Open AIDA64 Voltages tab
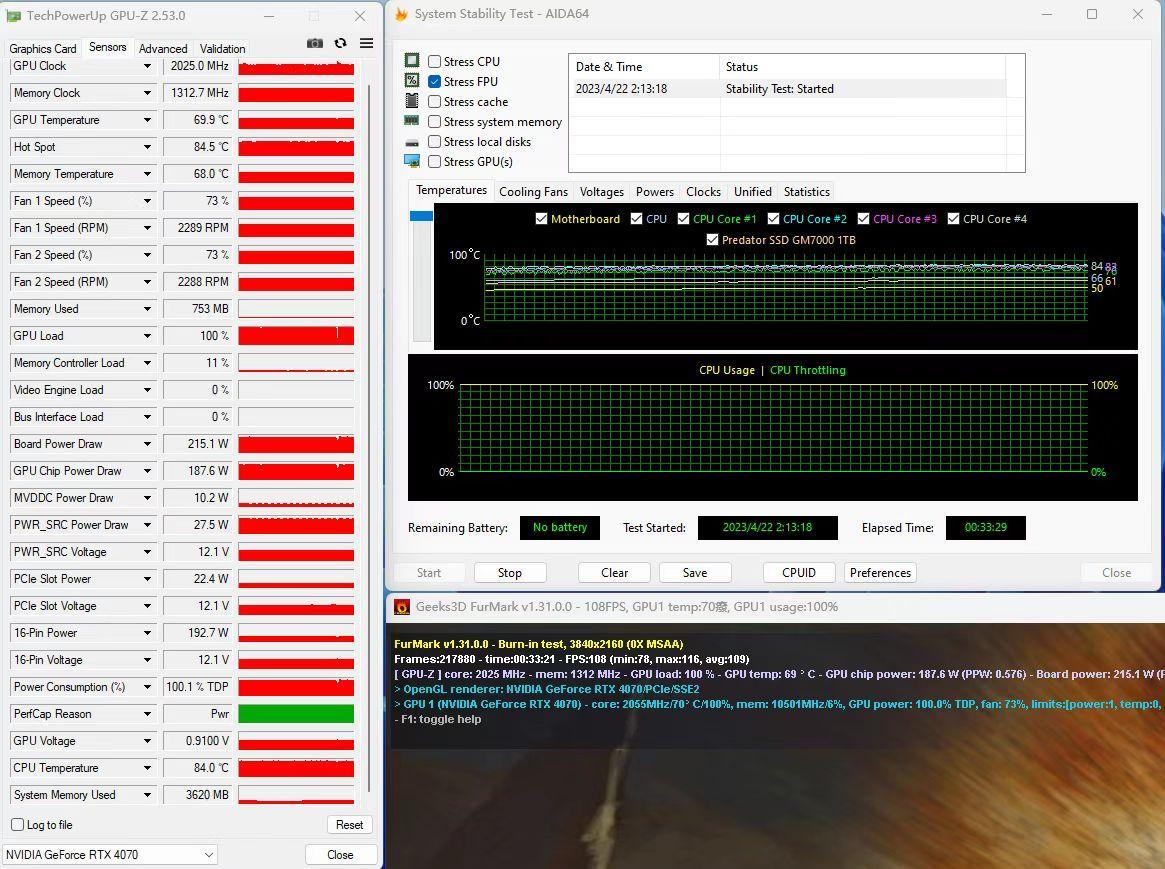The width and height of the screenshot is (1165, 869). [602, 192]
